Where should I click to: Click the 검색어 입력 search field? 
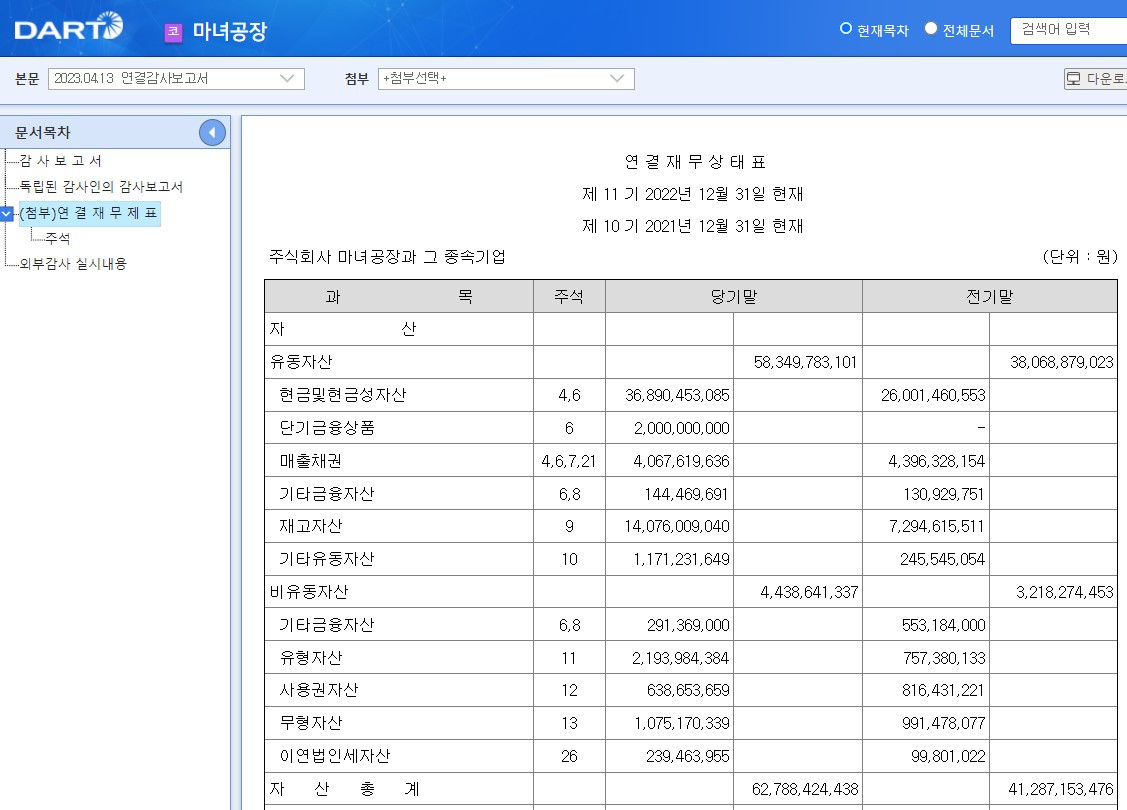[x=1068, y=29]
